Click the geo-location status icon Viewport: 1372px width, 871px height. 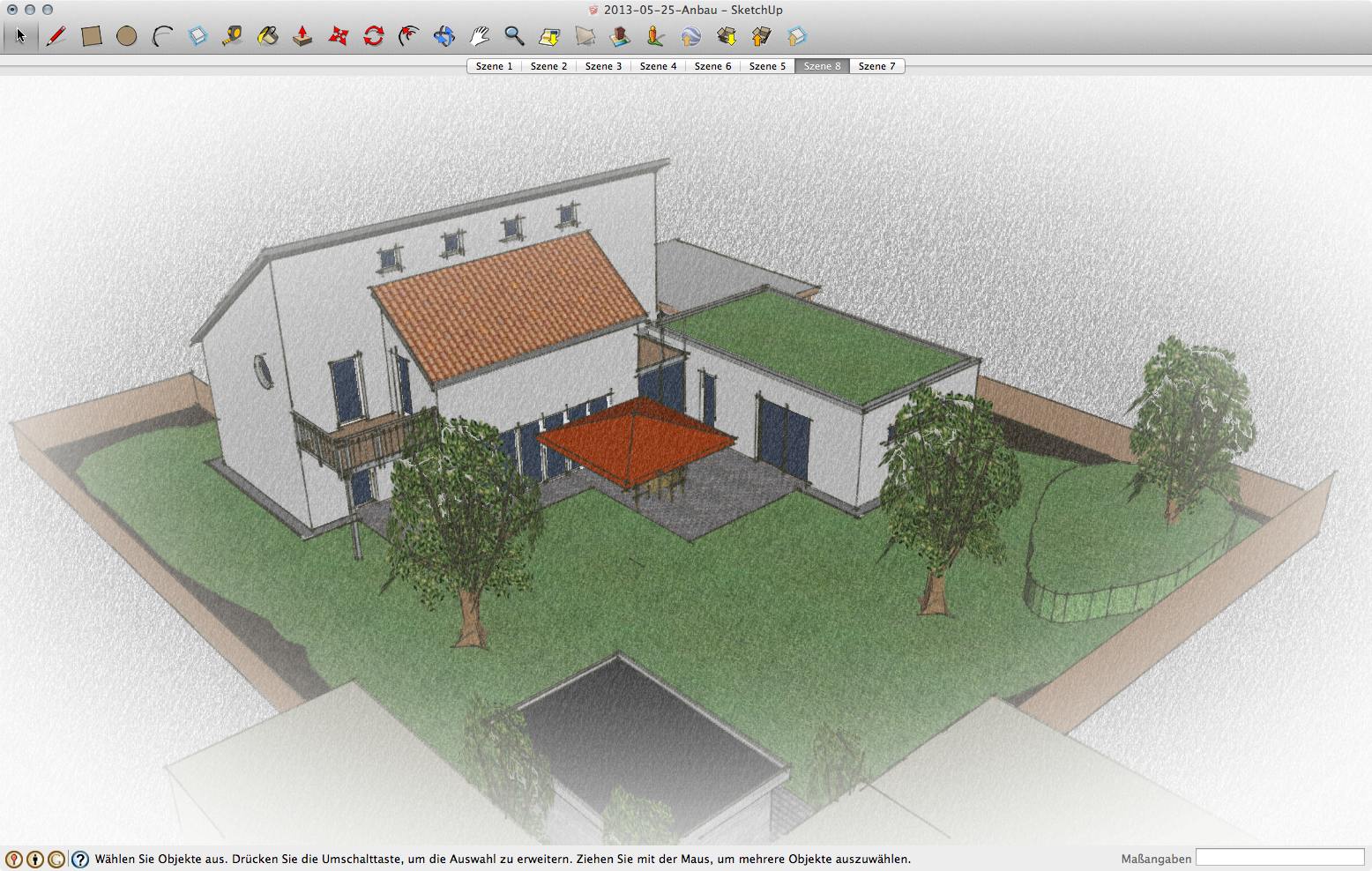click(13, 859)
